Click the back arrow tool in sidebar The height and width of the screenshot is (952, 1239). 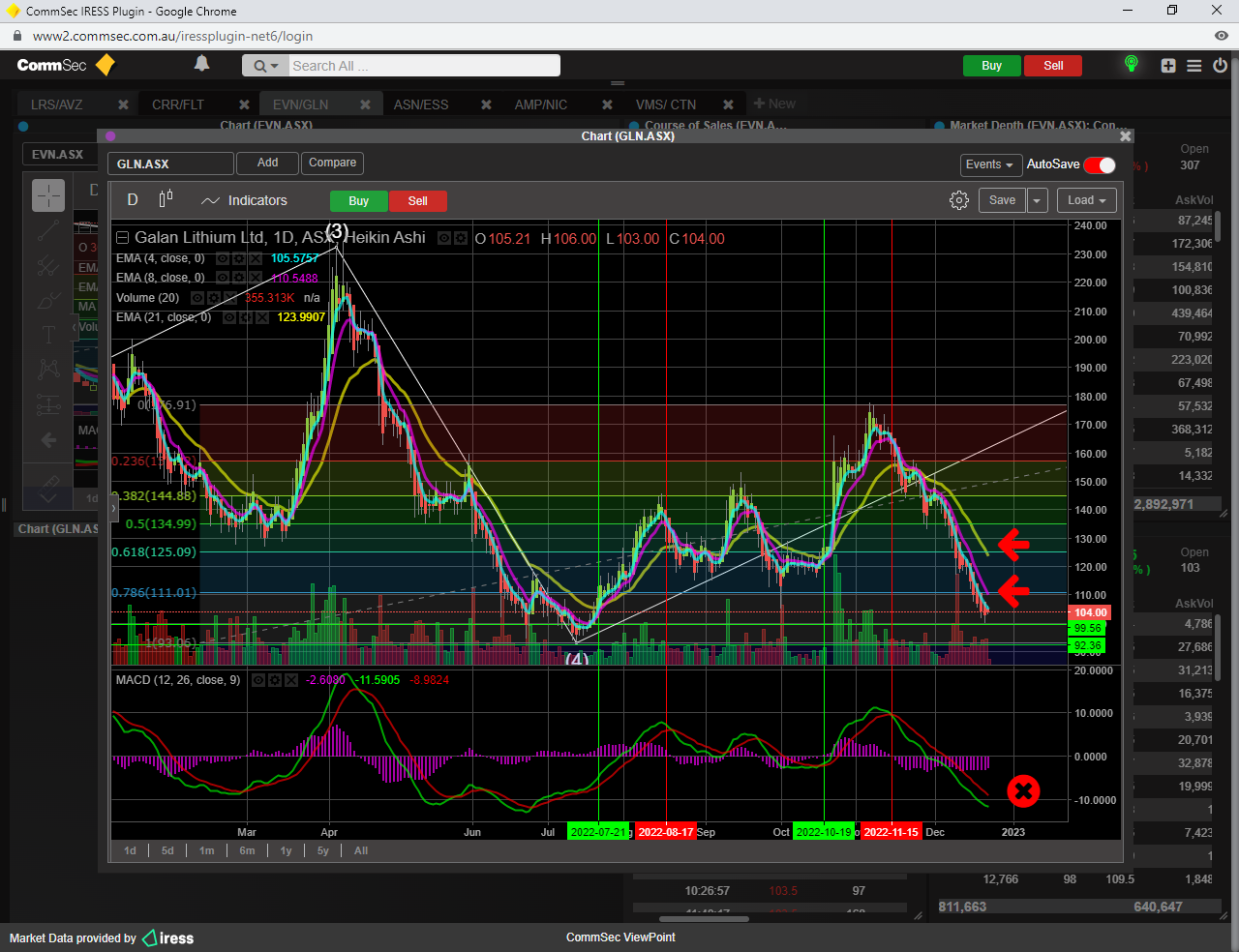coord(48,440)
